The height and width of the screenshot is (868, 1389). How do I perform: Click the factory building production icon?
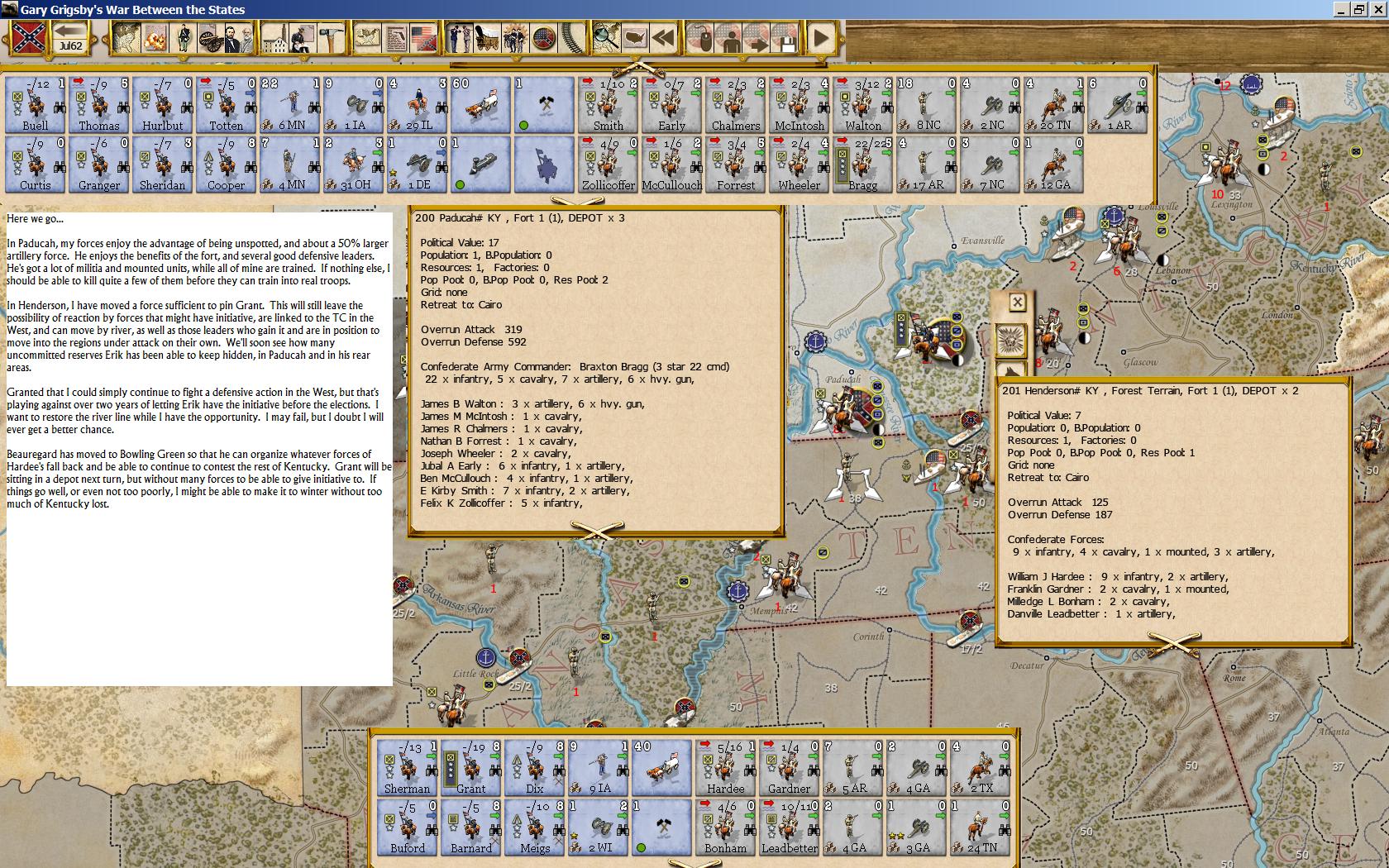point(275,38)
